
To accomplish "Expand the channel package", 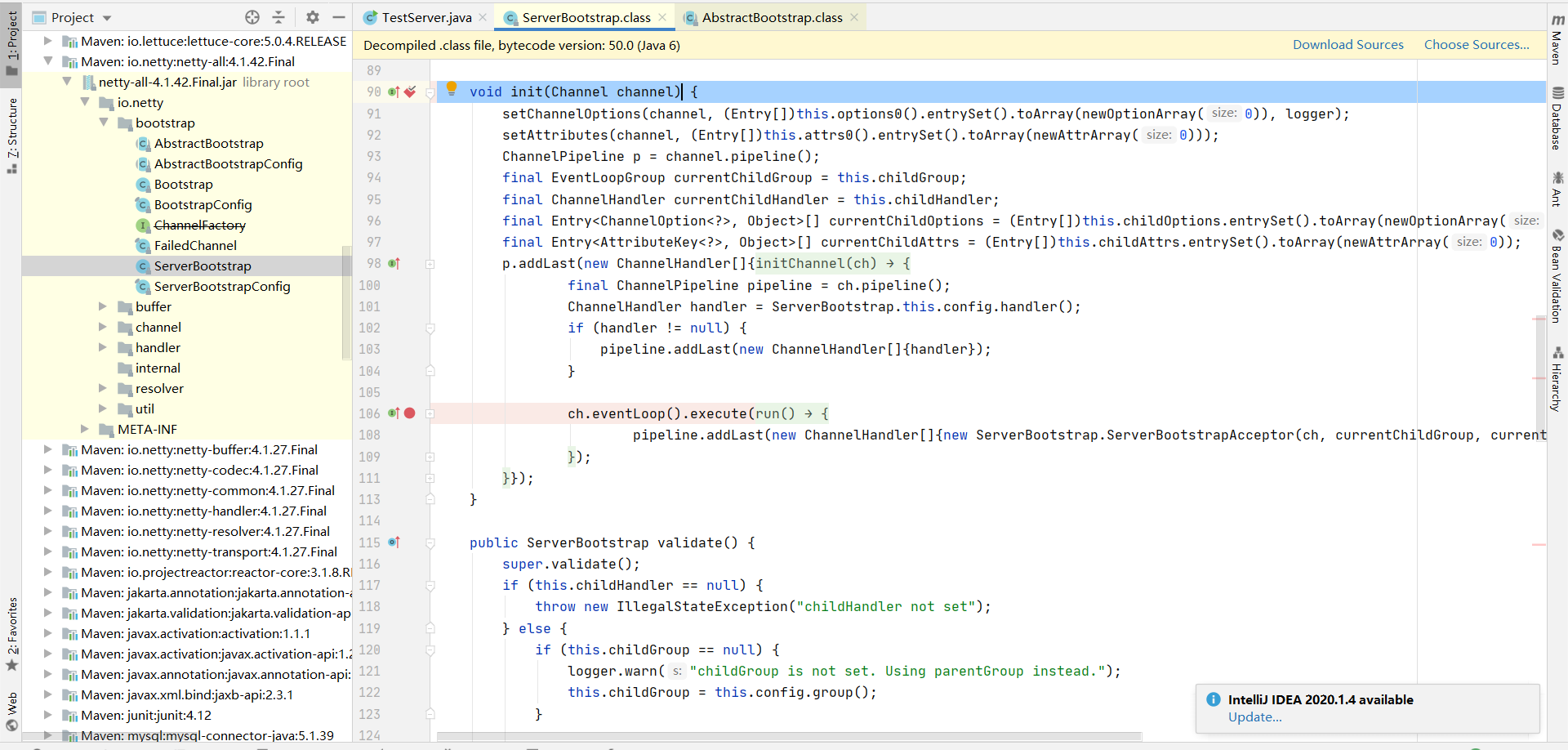I will tap(103, 327).
